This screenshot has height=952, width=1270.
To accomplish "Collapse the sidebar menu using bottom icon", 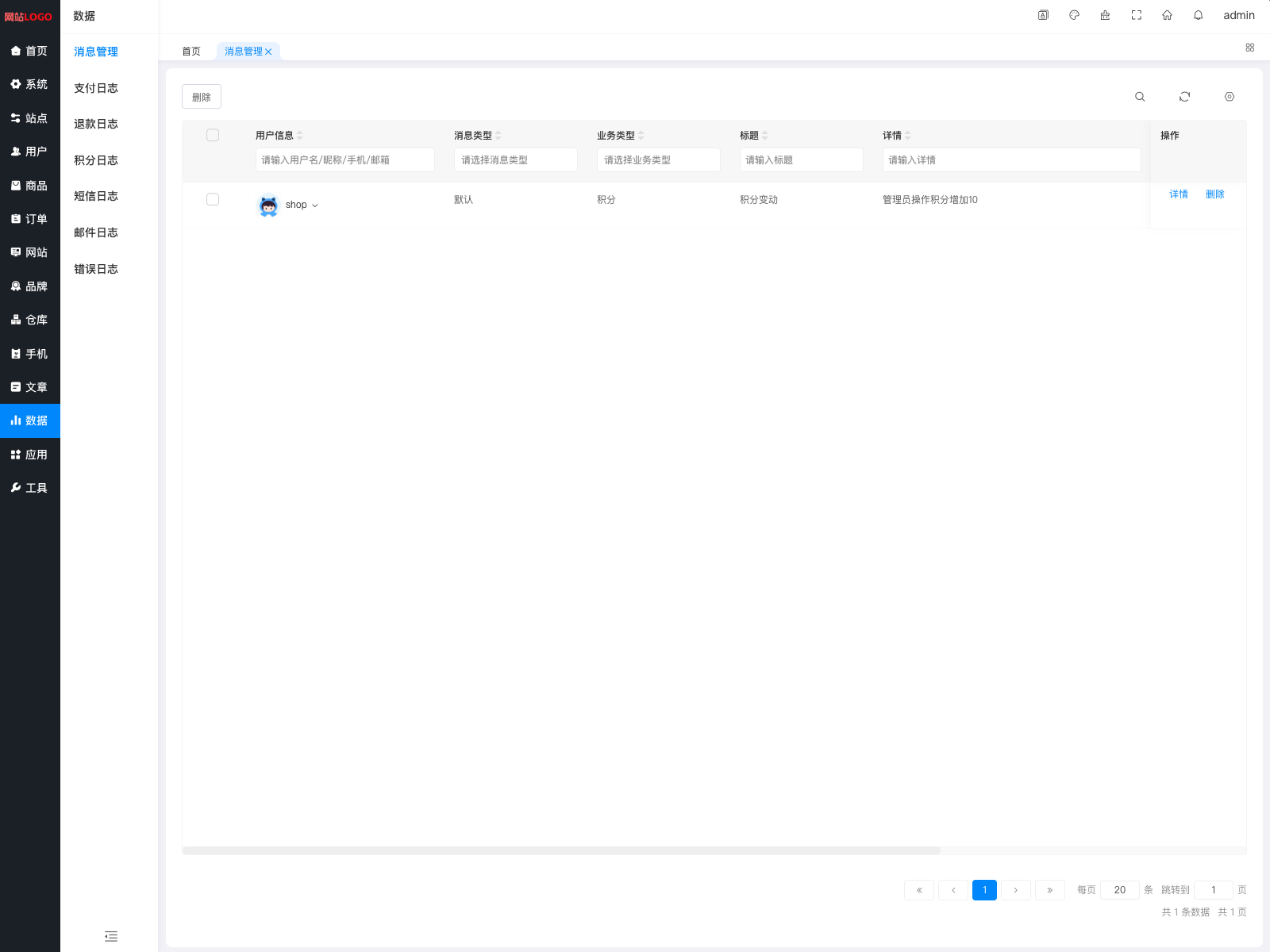I will (x=111, y=936).
